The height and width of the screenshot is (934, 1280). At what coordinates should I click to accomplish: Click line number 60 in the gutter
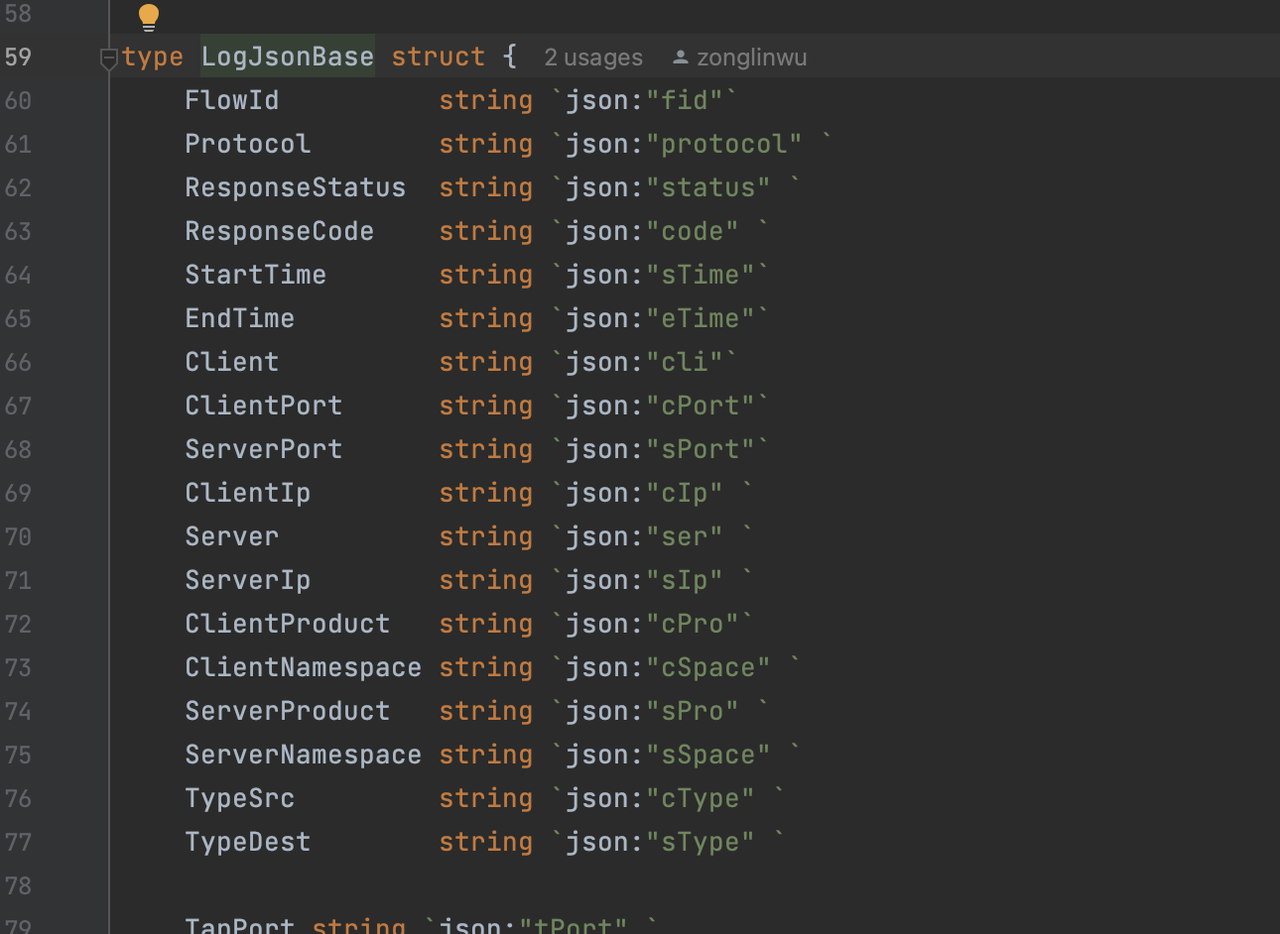click(18, 100)
